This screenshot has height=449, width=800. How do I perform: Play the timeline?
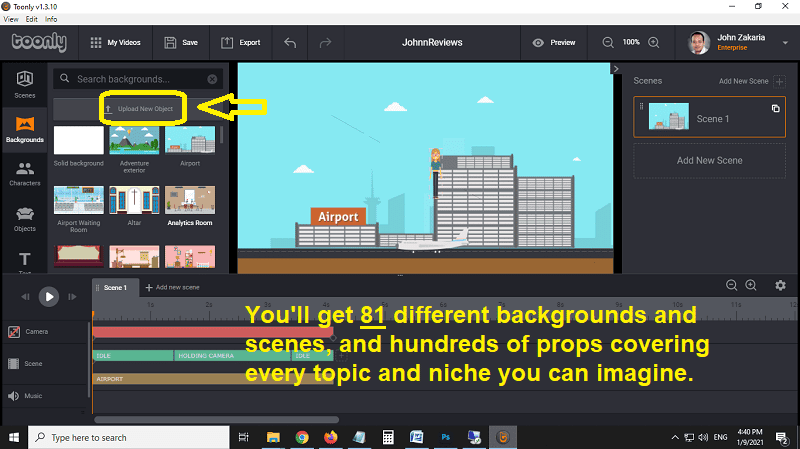coord(49,296)
